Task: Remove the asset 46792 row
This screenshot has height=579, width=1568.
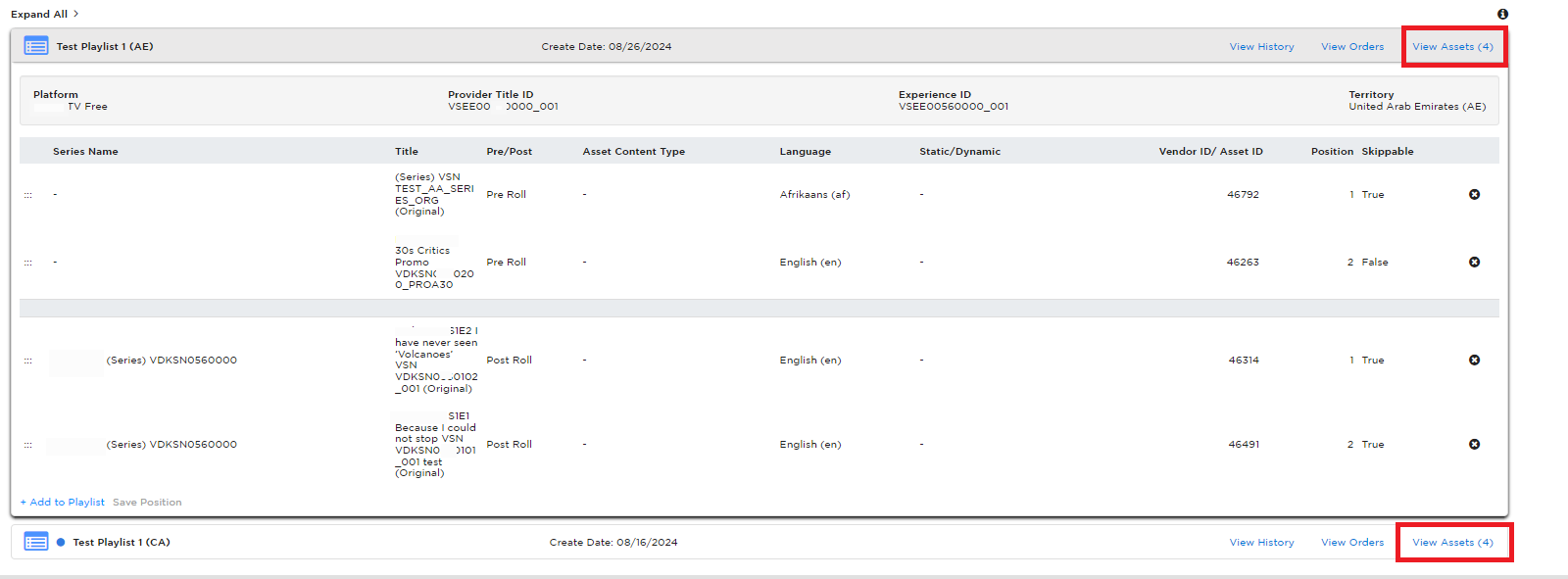Action: click(1474, 194)
